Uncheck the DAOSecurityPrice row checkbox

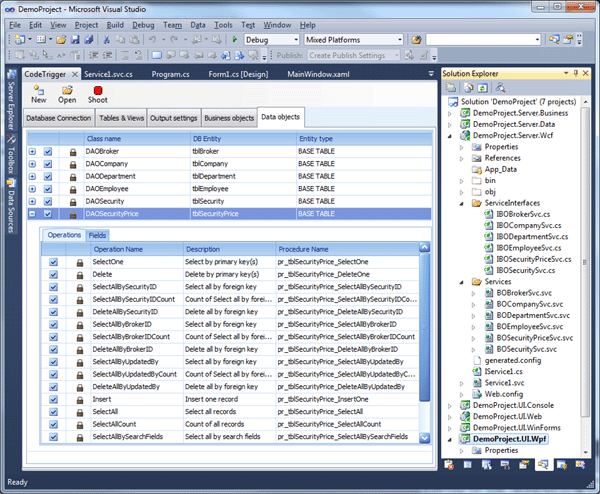click(x=48, y=214)
